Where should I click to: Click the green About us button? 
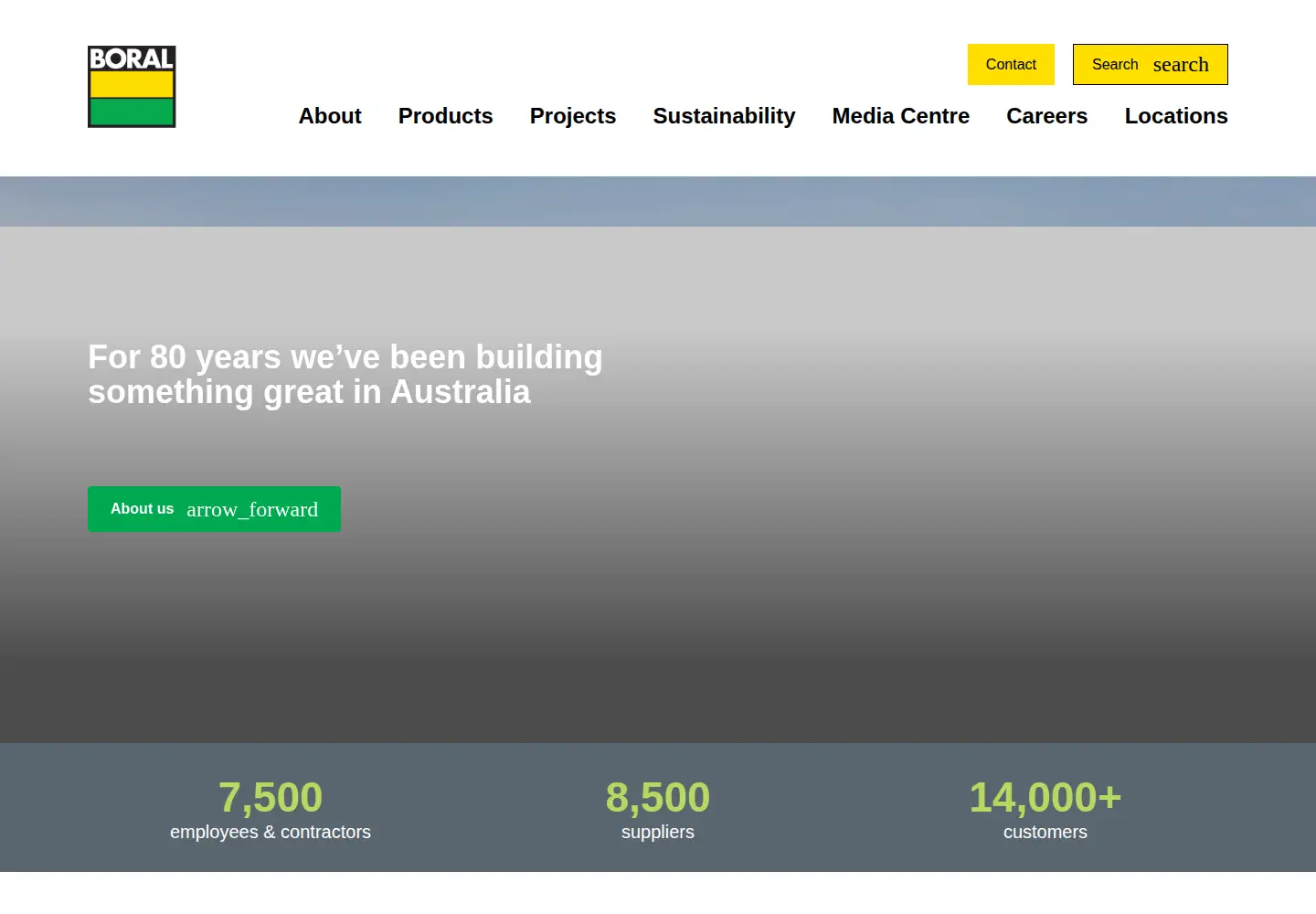[214, 509]
